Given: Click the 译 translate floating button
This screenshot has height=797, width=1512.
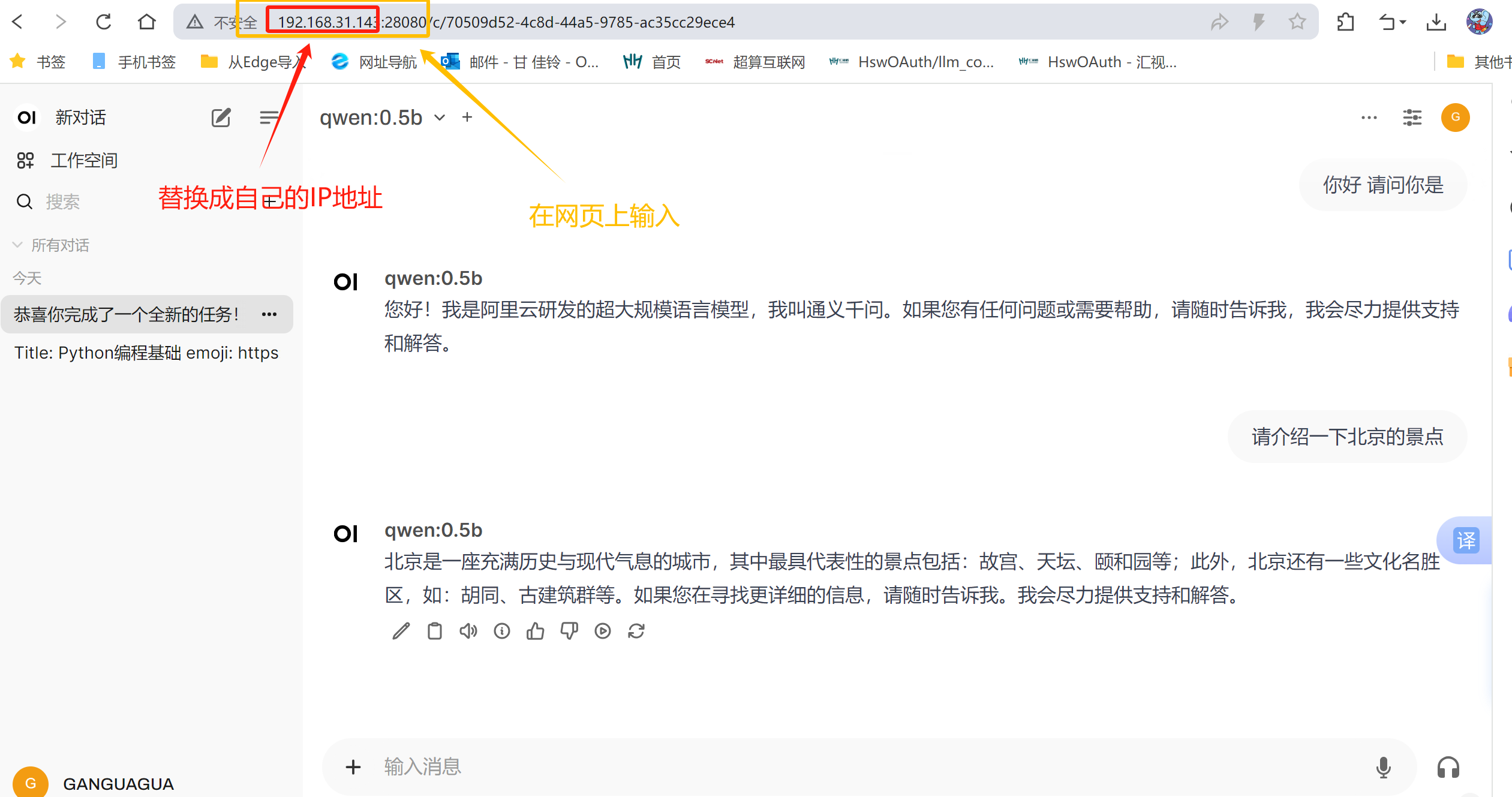Looking at the screenshot, I should coord(1466,540).
